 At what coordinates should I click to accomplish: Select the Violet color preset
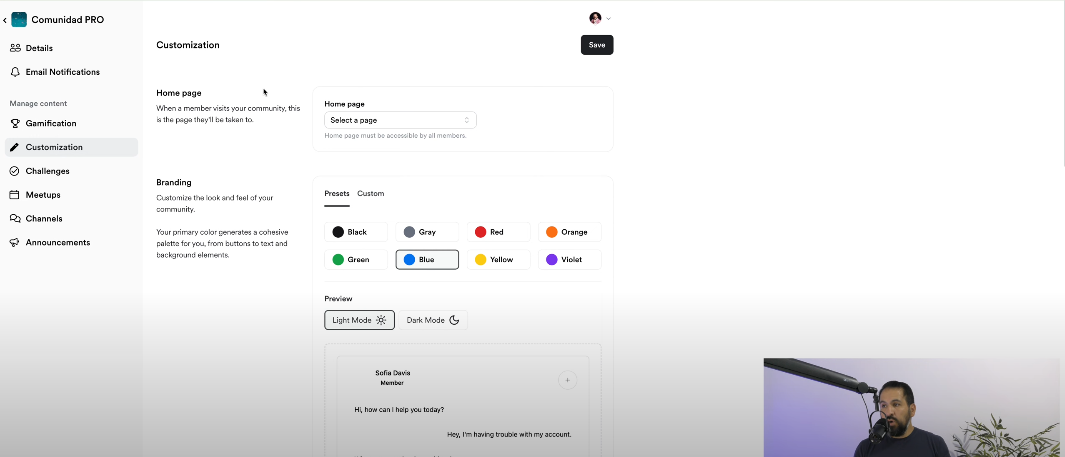[570, 259]
